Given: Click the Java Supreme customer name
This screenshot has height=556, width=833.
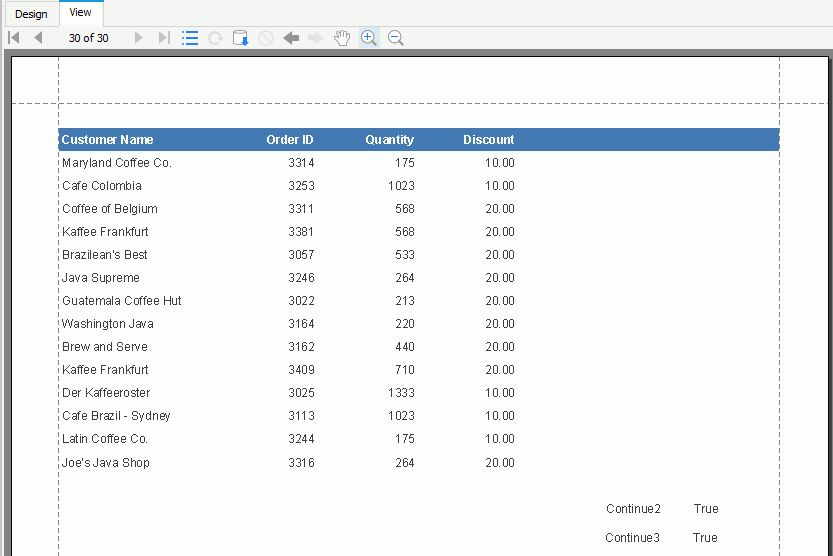Looking at the screenshot, I should pyautogui.click(x=101, y=278).
